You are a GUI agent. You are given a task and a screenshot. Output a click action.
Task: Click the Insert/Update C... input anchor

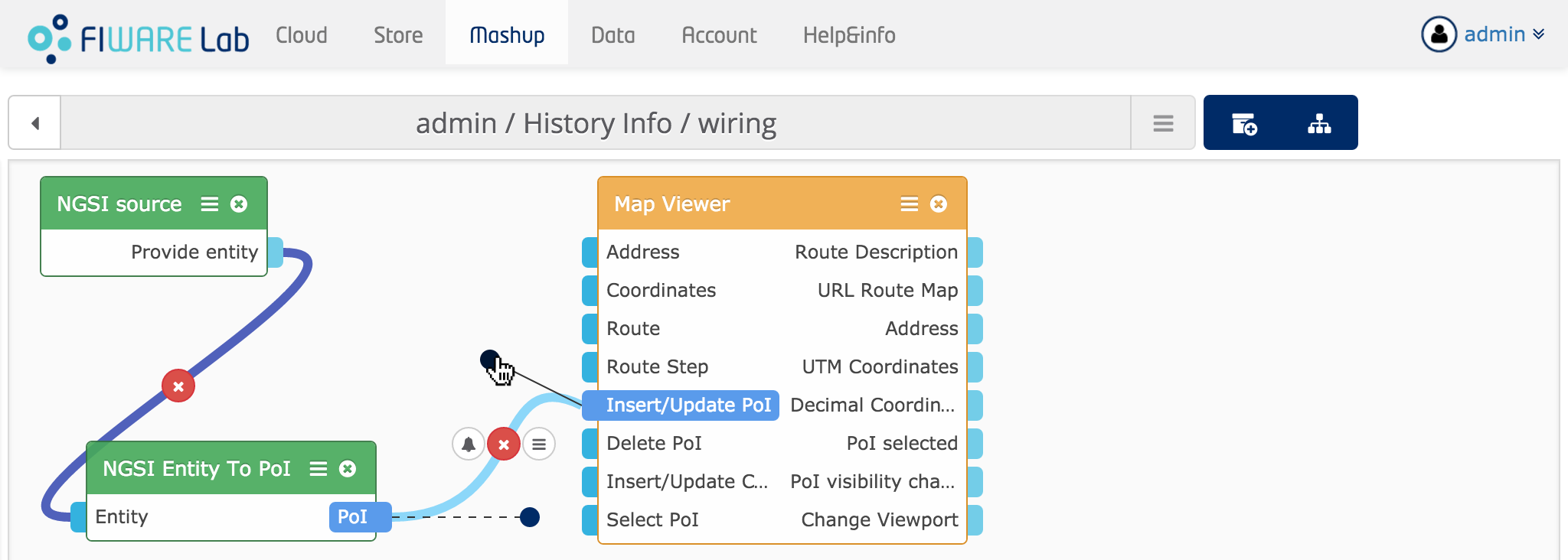coord(590,482)
